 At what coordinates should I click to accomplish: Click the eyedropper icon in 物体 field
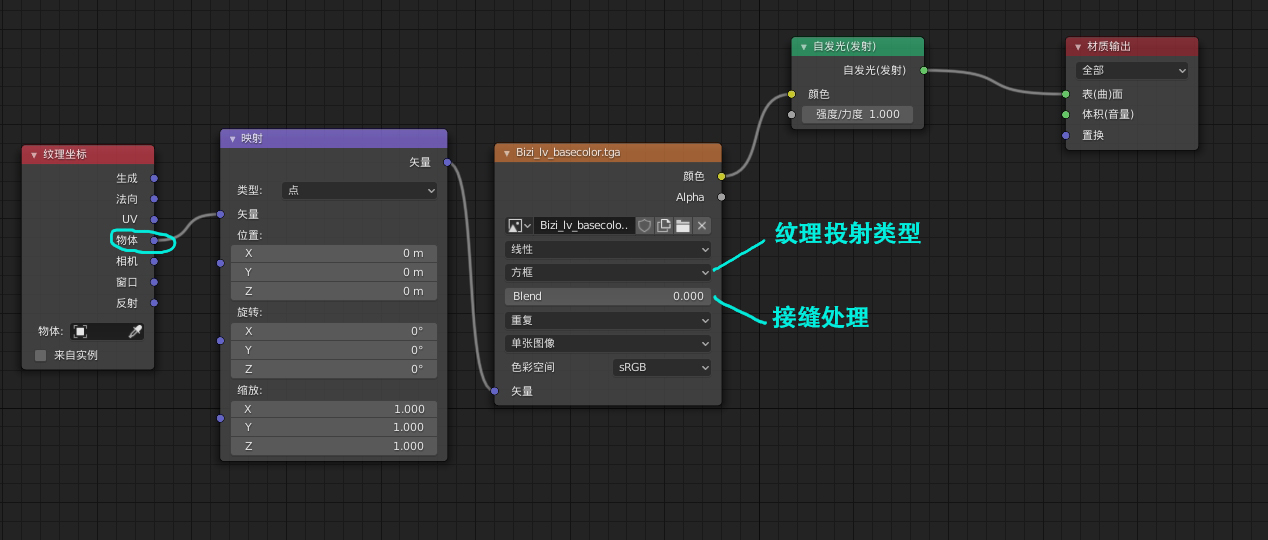pyautogui.click(x=135, y=331)
